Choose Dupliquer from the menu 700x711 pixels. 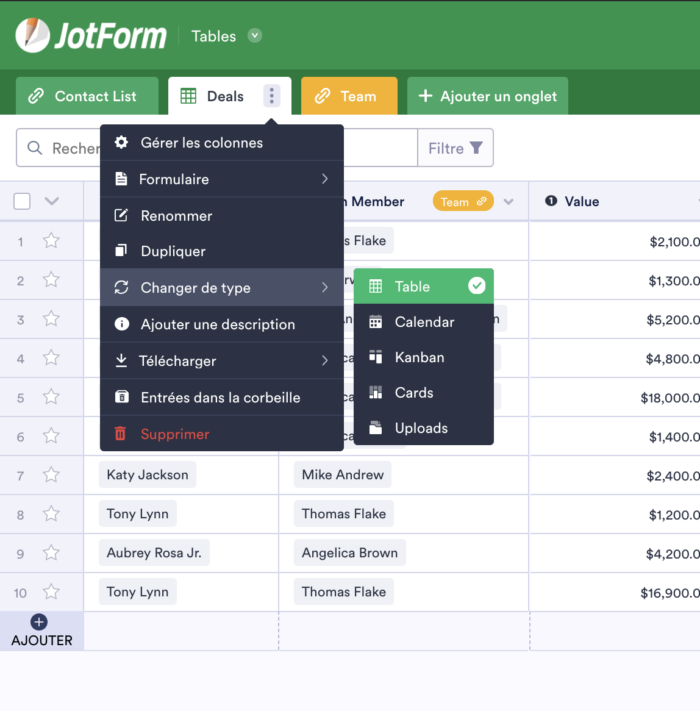click(222, 251)
